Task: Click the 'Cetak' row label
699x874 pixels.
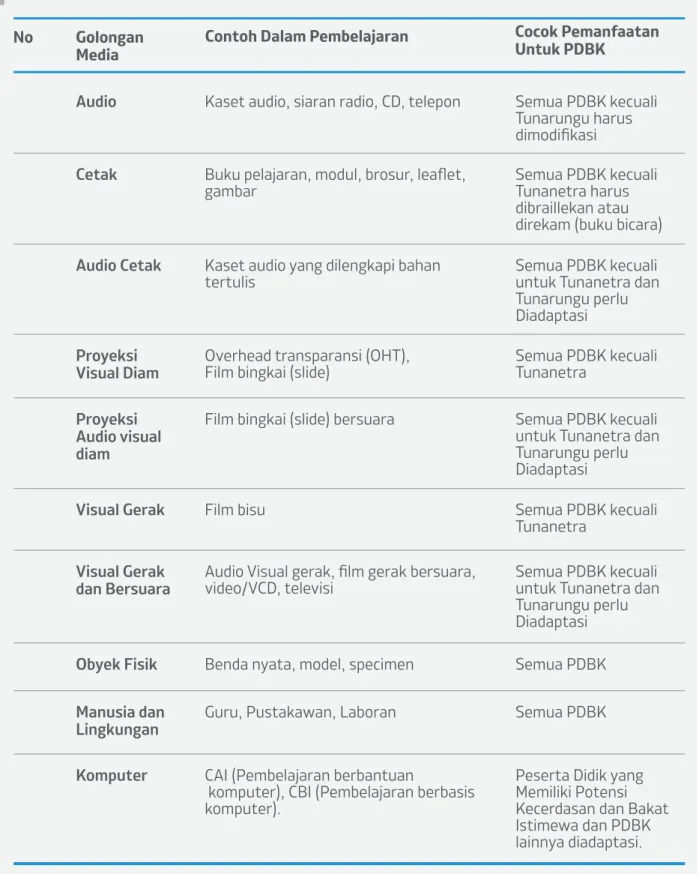Action: click(x=96, y=174)
